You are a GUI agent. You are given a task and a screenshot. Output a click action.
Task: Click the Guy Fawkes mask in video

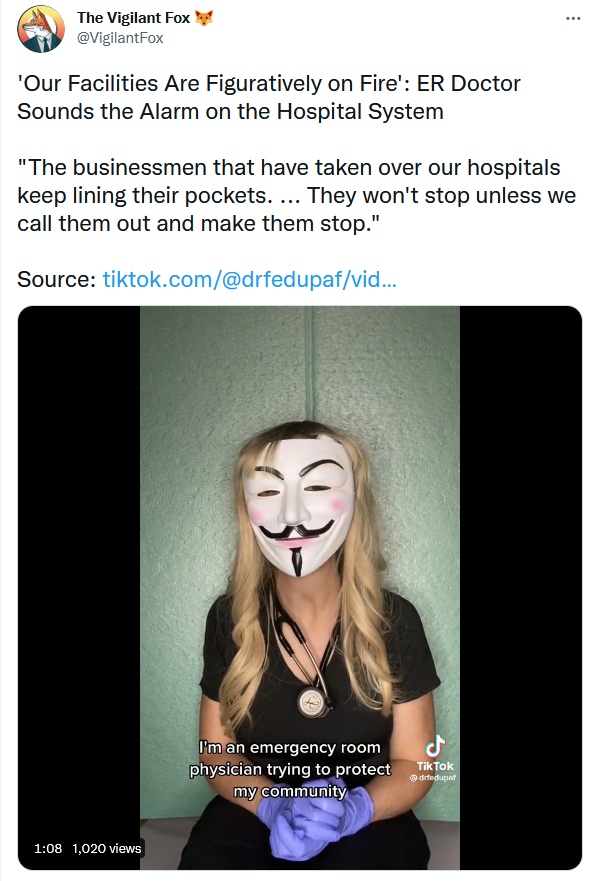[298, 505]
